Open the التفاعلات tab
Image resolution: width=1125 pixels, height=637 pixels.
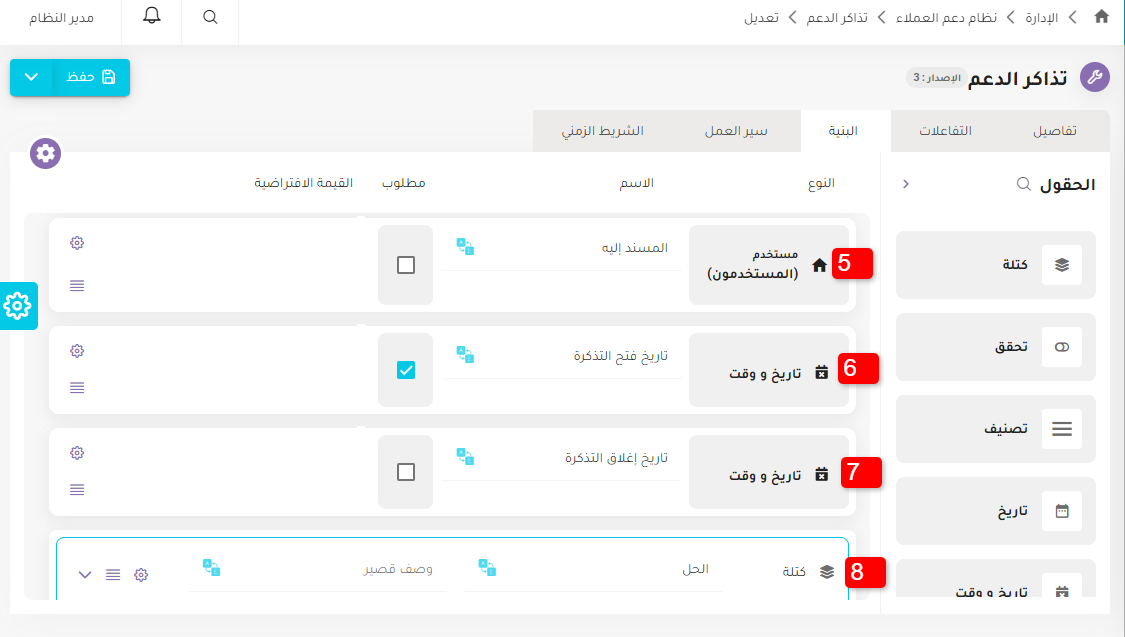(x=945, y=131)
